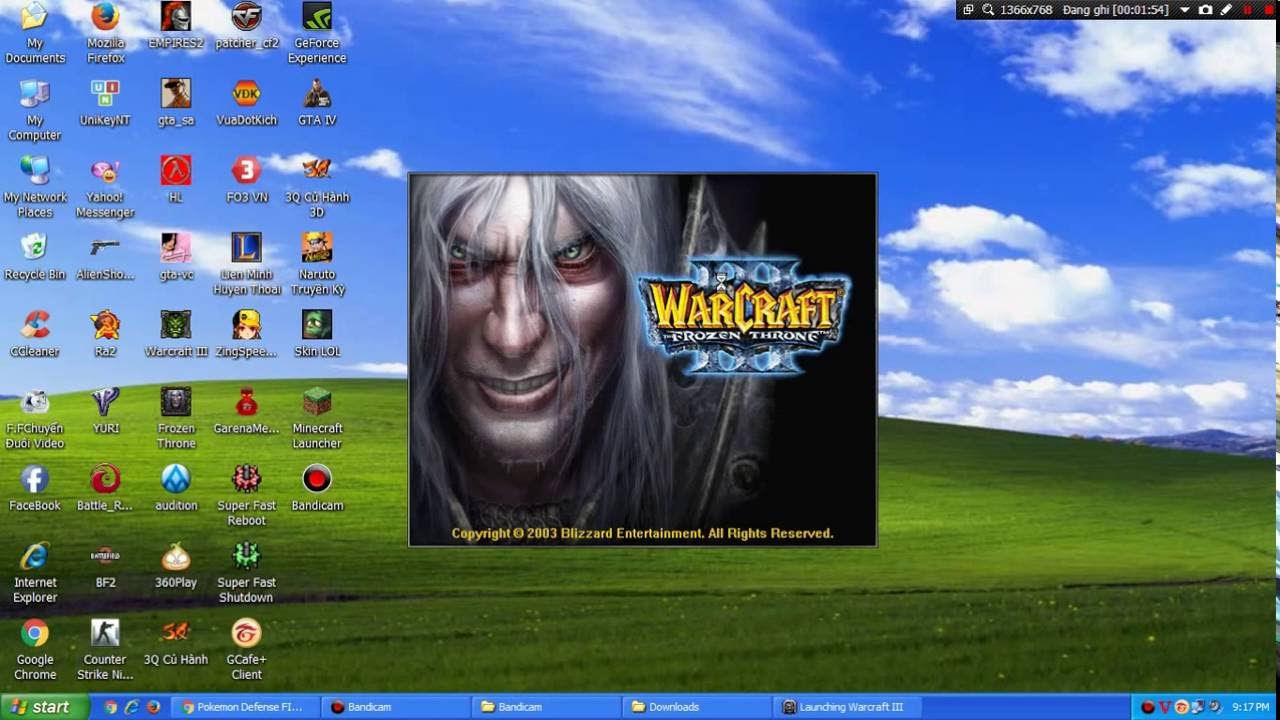The height and width of the screenshot is (720, 1280).
Task: Select the gta-vc desktop icon
Action: coord(176,257)
